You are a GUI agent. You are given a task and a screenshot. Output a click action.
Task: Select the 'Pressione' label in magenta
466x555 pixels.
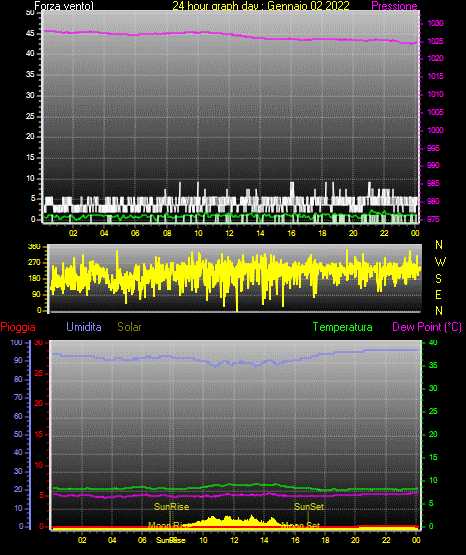click(394, 6)
